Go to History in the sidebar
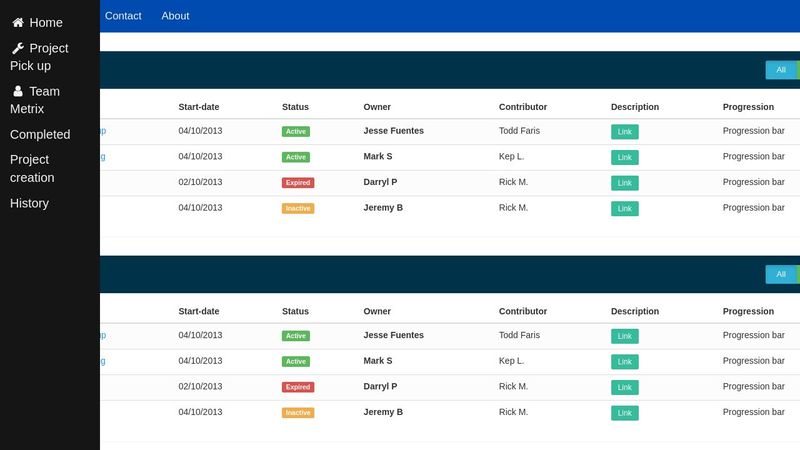Image resolution: width=800 pixels, height=450 pixels. coord(29,203)
